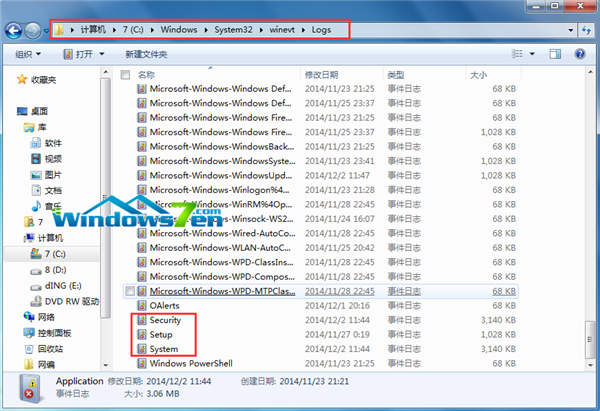Select the OAlerts log file
Image resolution: width=600 pixels, height=411 pixels.
(165, 306)
